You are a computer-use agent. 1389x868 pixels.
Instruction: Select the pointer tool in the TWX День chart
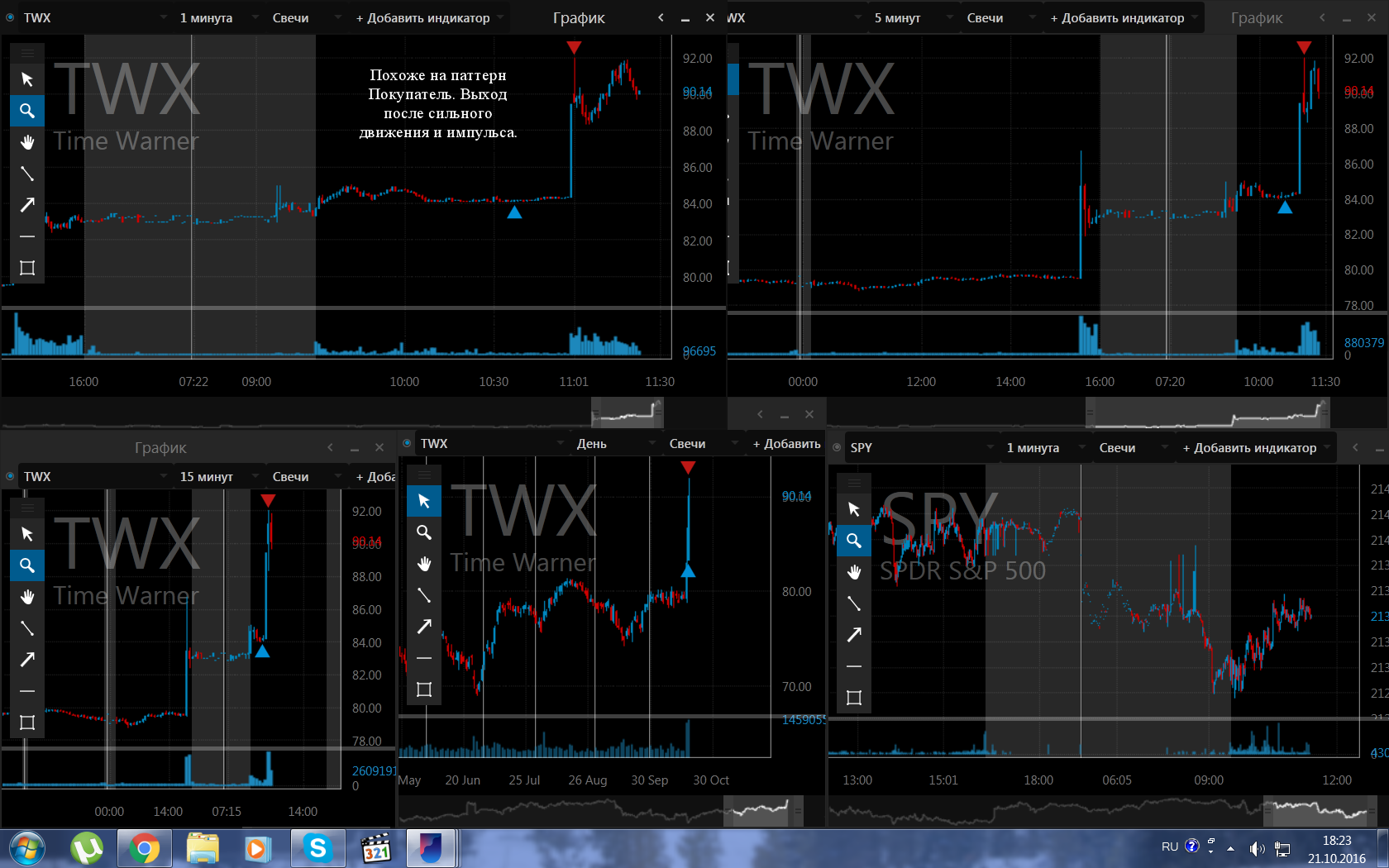(424, 501)
